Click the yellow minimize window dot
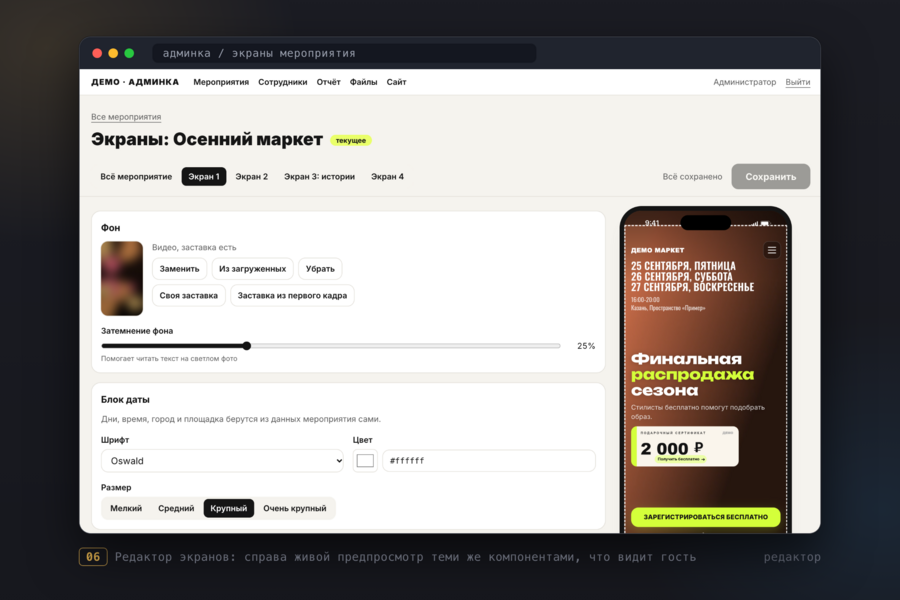The width and height of the screenshot is (900, 600). (113, 53)
